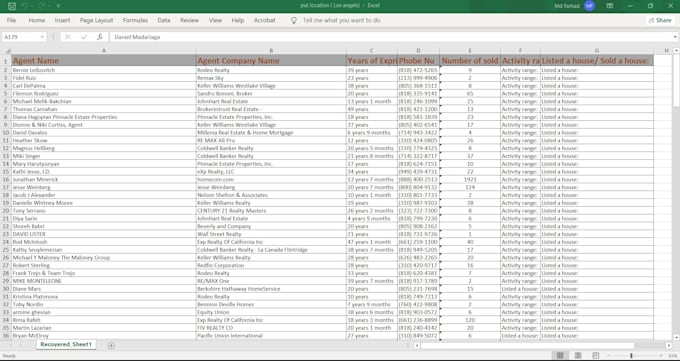Switch to Normal view icon

[560, 356]
